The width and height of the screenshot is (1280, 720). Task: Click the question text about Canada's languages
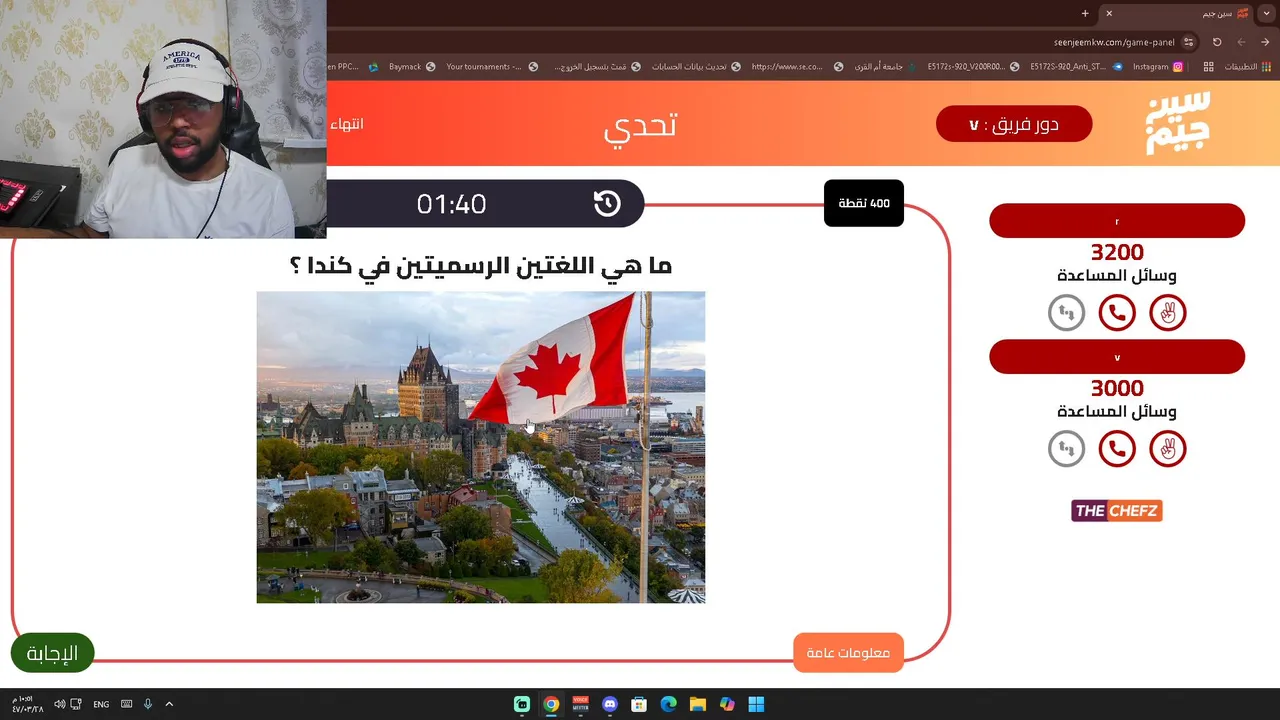coord(481,266)
